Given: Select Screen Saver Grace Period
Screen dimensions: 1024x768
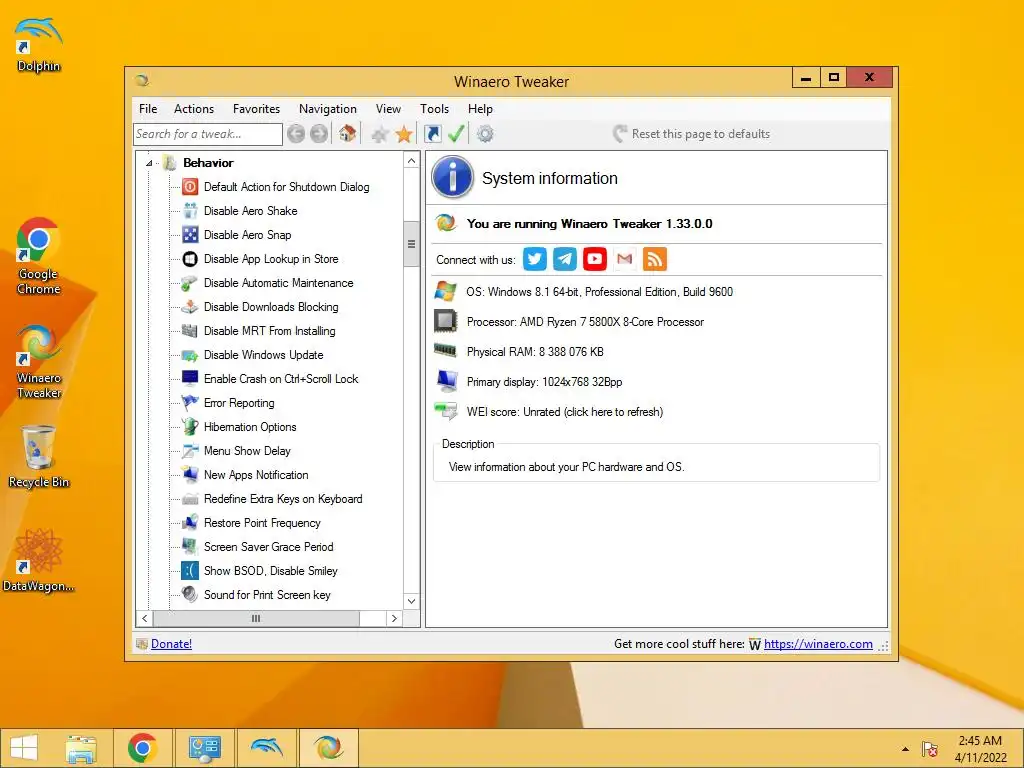Looking at the screenshot, I should click(268, 547).
